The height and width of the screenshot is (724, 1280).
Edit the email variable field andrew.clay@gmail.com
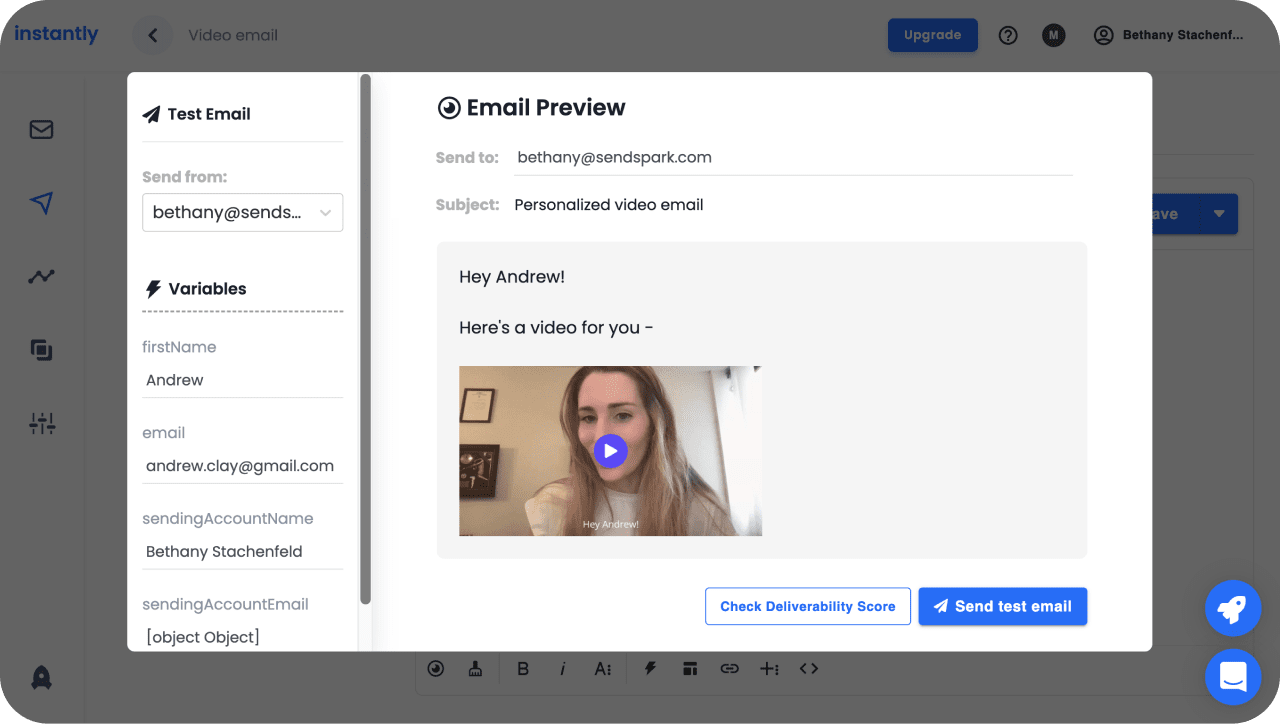point(242,466)
